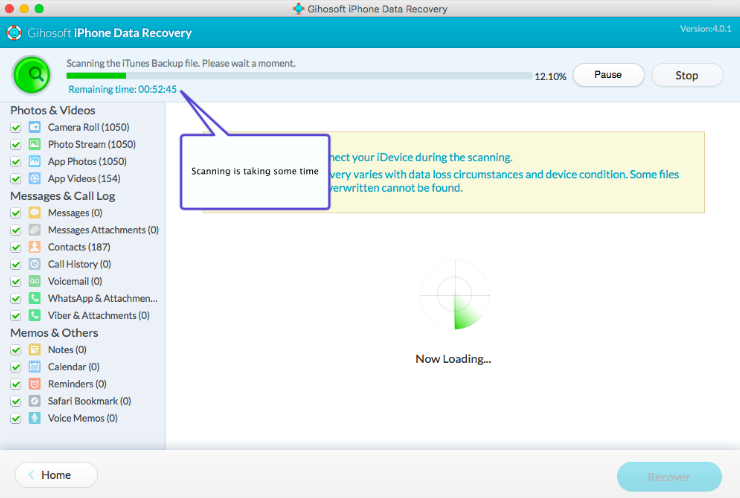Select the Reminders (0) label
Image resolution: width=740 pixels, height=498 pixels.
pos(77,384)
